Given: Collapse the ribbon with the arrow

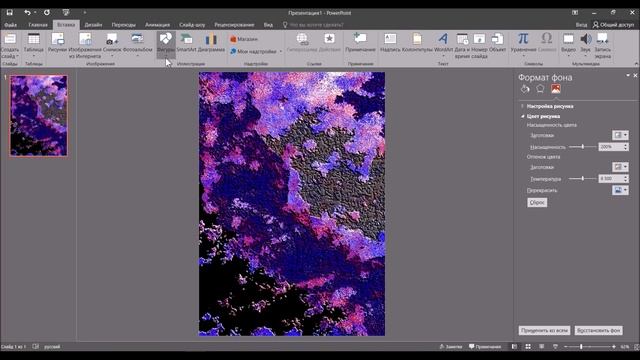Looking at the screenshot, I should point(636,64).
